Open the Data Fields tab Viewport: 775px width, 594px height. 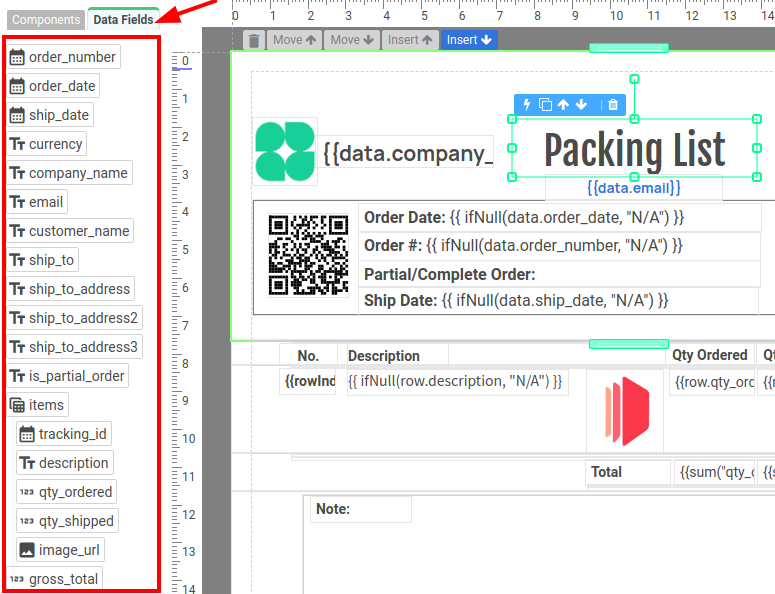coord(123,19)
